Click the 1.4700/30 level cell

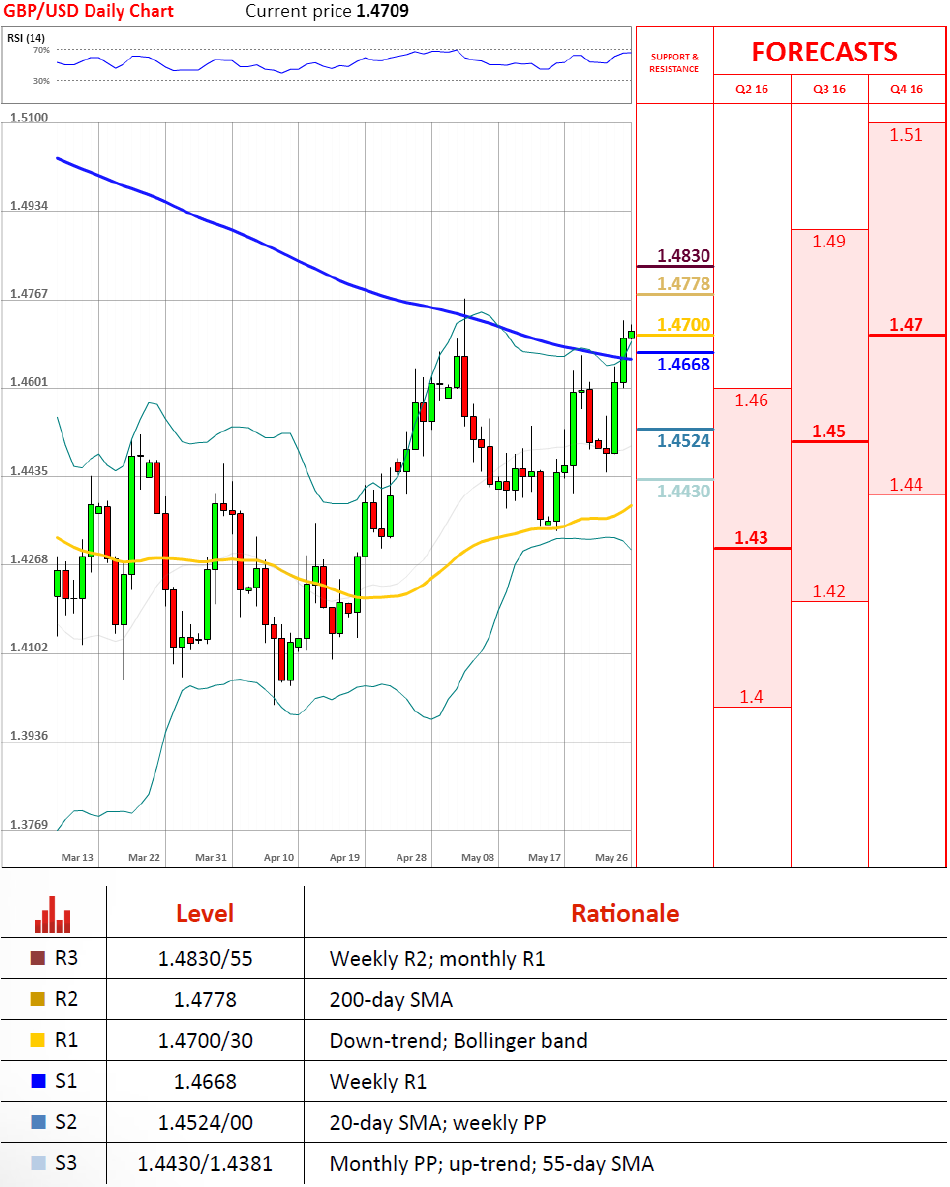[x=205, y=1041]
